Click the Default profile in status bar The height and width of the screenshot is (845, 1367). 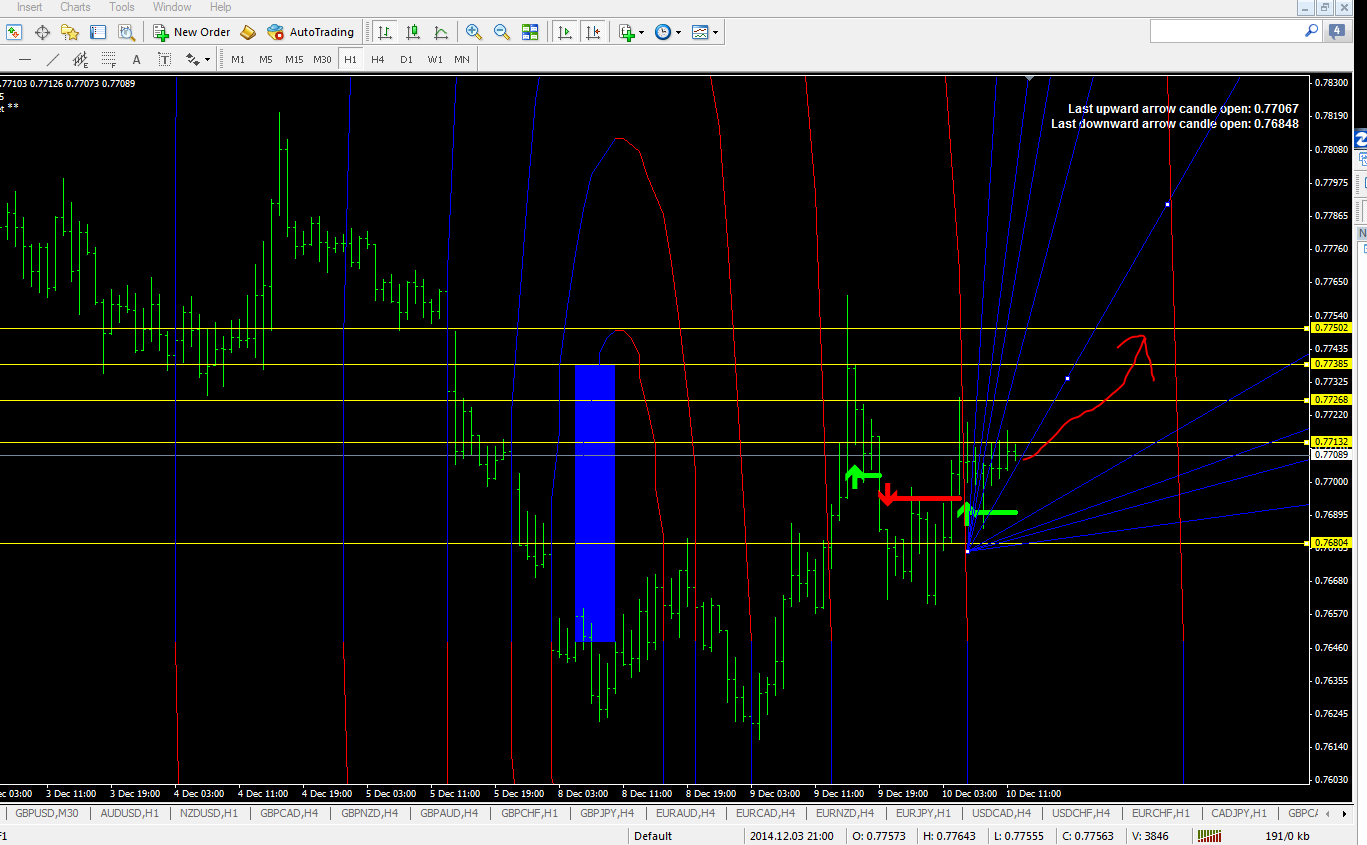653,836
